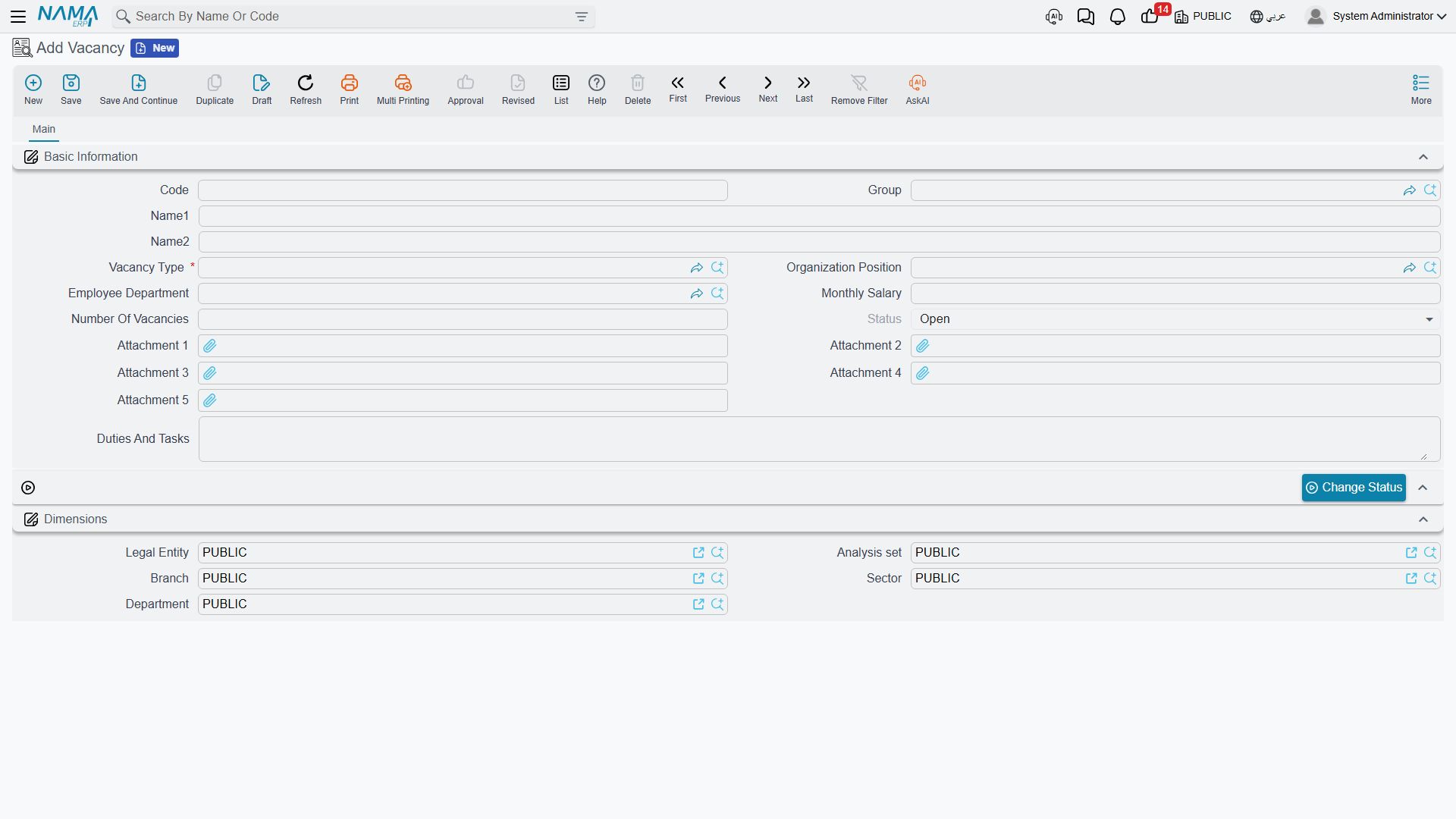Click Save And Continue
The image size is (1456, 819).
pos(139,89)
